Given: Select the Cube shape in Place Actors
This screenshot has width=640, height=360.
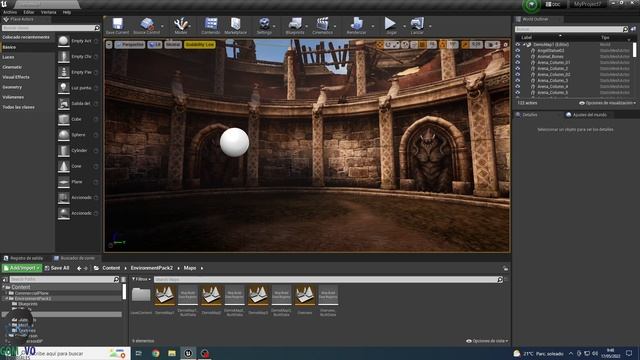Looking at the screenshot, I should click(78, 119).
